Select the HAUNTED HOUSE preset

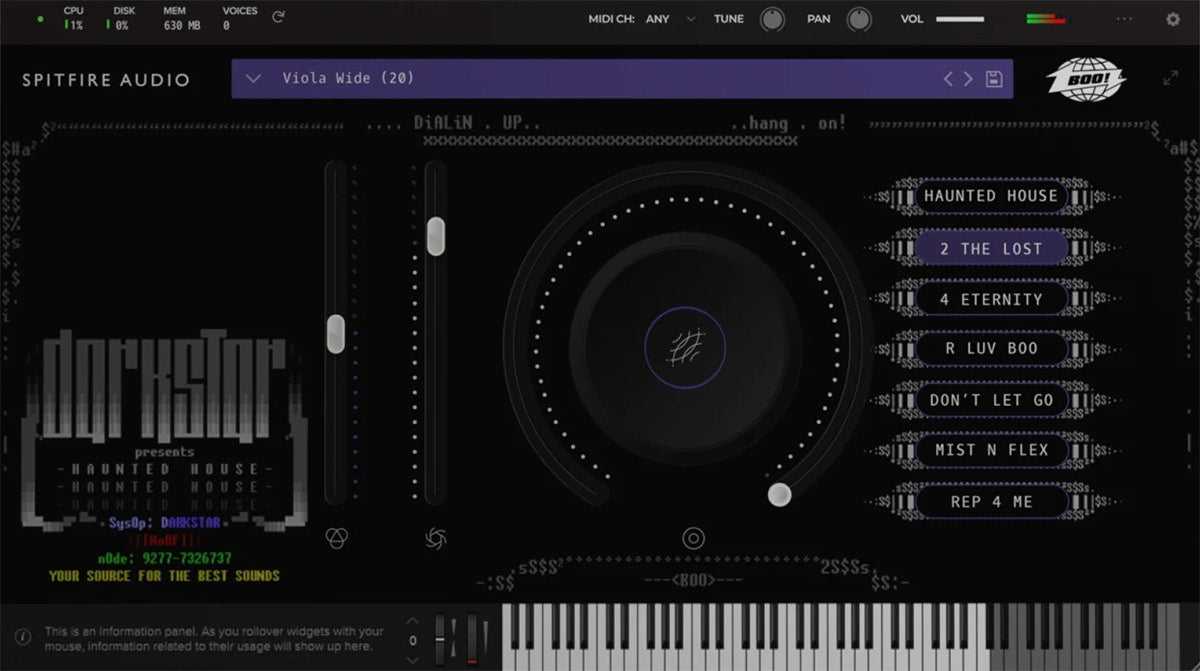(990, 196)
